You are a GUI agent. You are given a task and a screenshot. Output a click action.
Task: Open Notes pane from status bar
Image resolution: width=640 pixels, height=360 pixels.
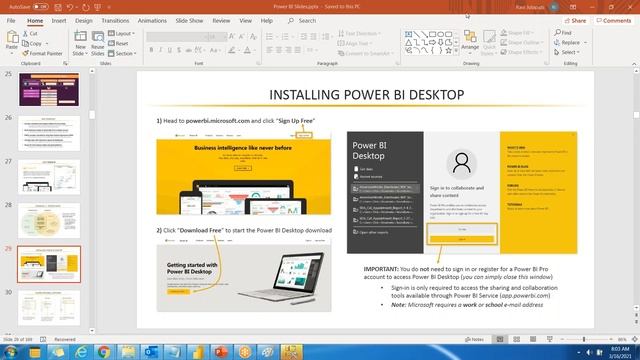(475, 340)
